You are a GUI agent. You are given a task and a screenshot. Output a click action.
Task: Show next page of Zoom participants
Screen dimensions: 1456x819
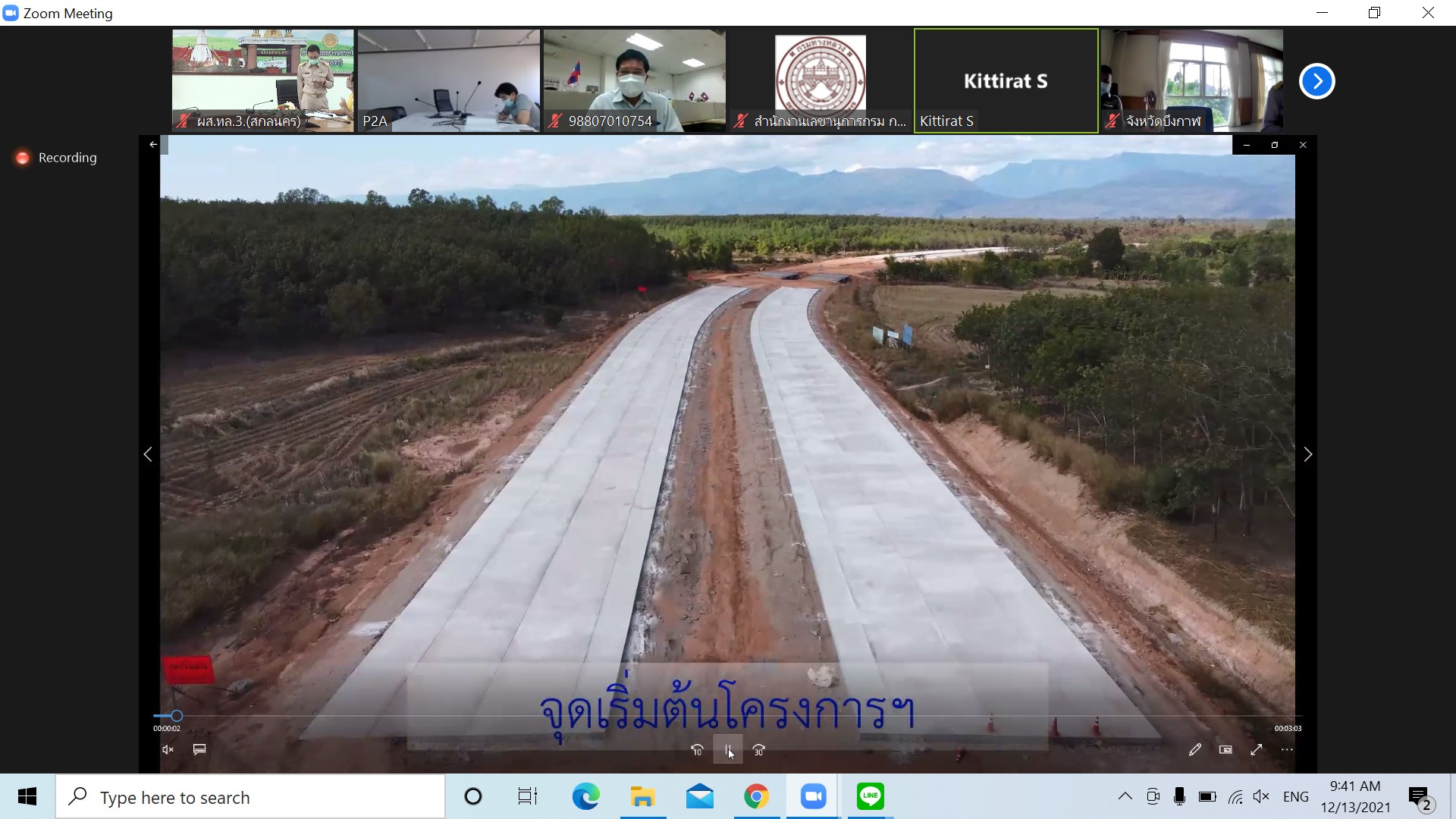pos(1316,81)
